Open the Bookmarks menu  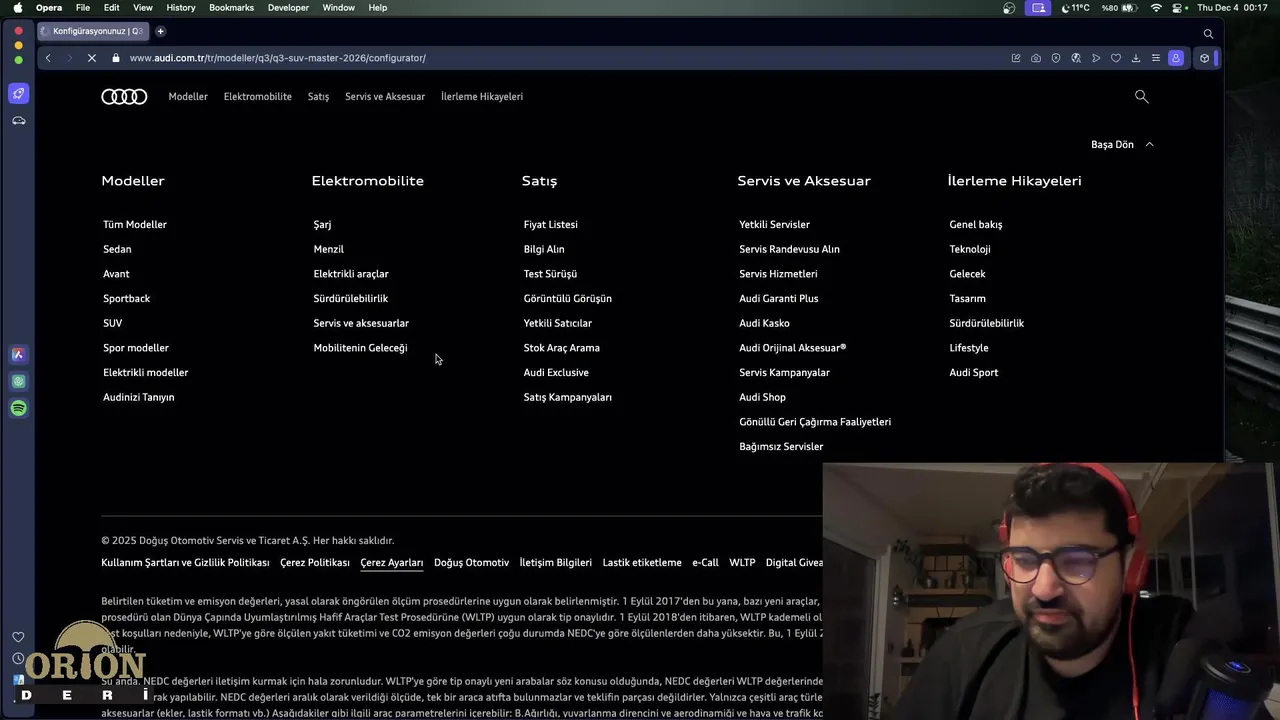coord(231,8)
